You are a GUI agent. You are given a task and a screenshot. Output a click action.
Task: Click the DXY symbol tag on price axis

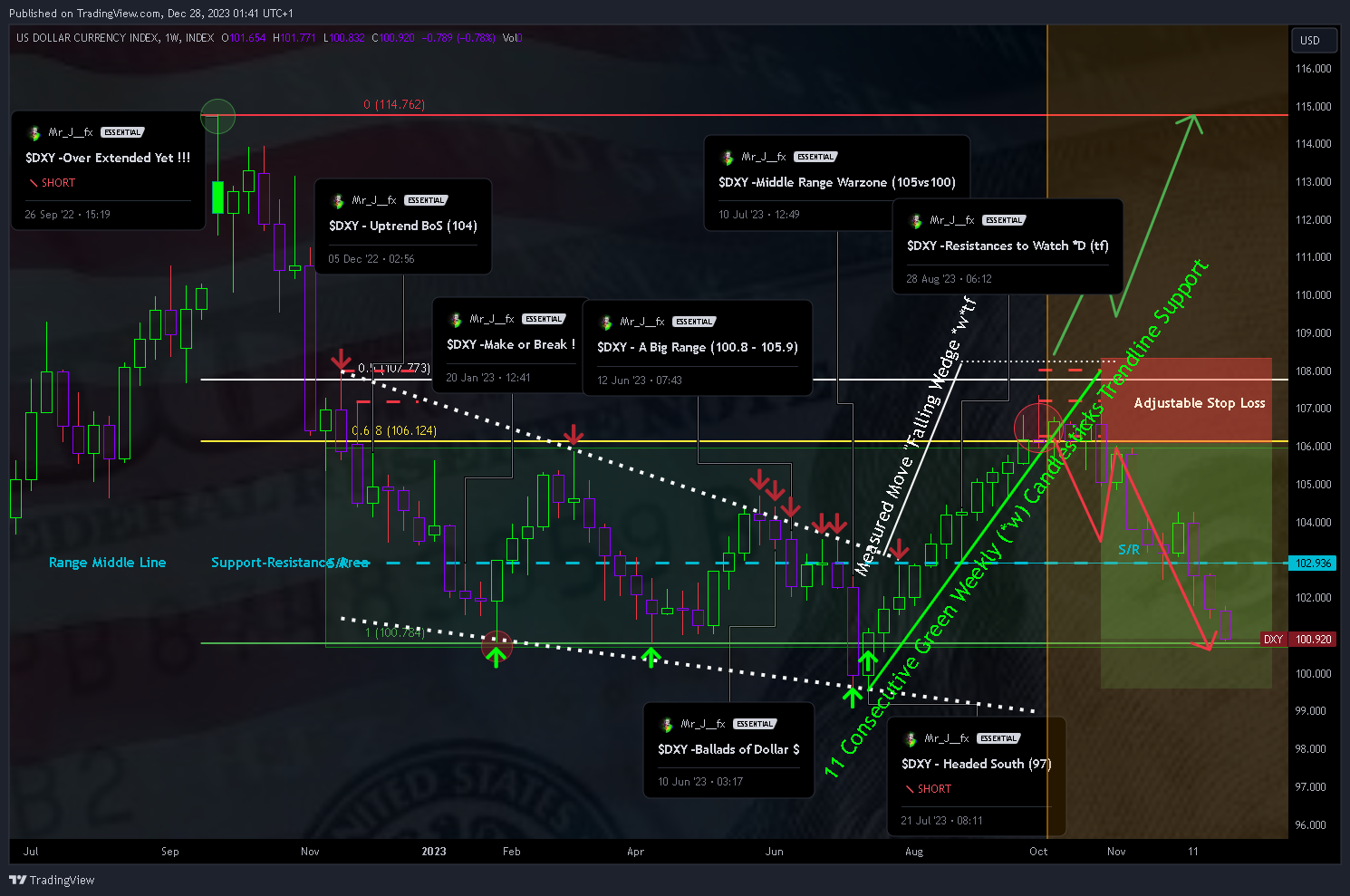pyautogui.click(x=1274, y=640)
